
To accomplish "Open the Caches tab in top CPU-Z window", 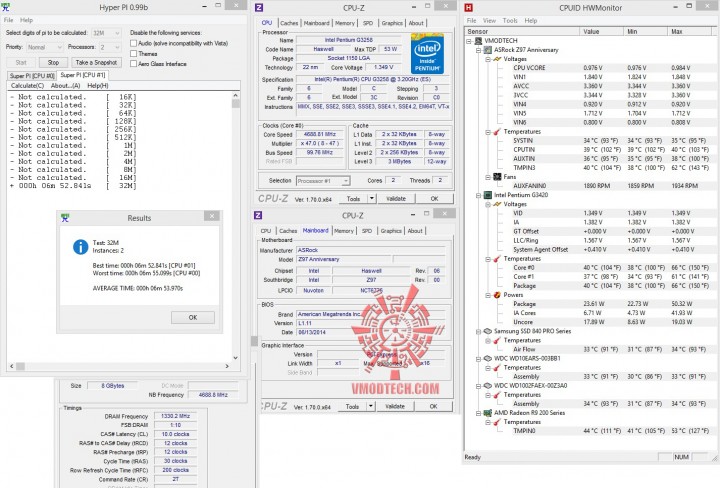I will [289, 23].
